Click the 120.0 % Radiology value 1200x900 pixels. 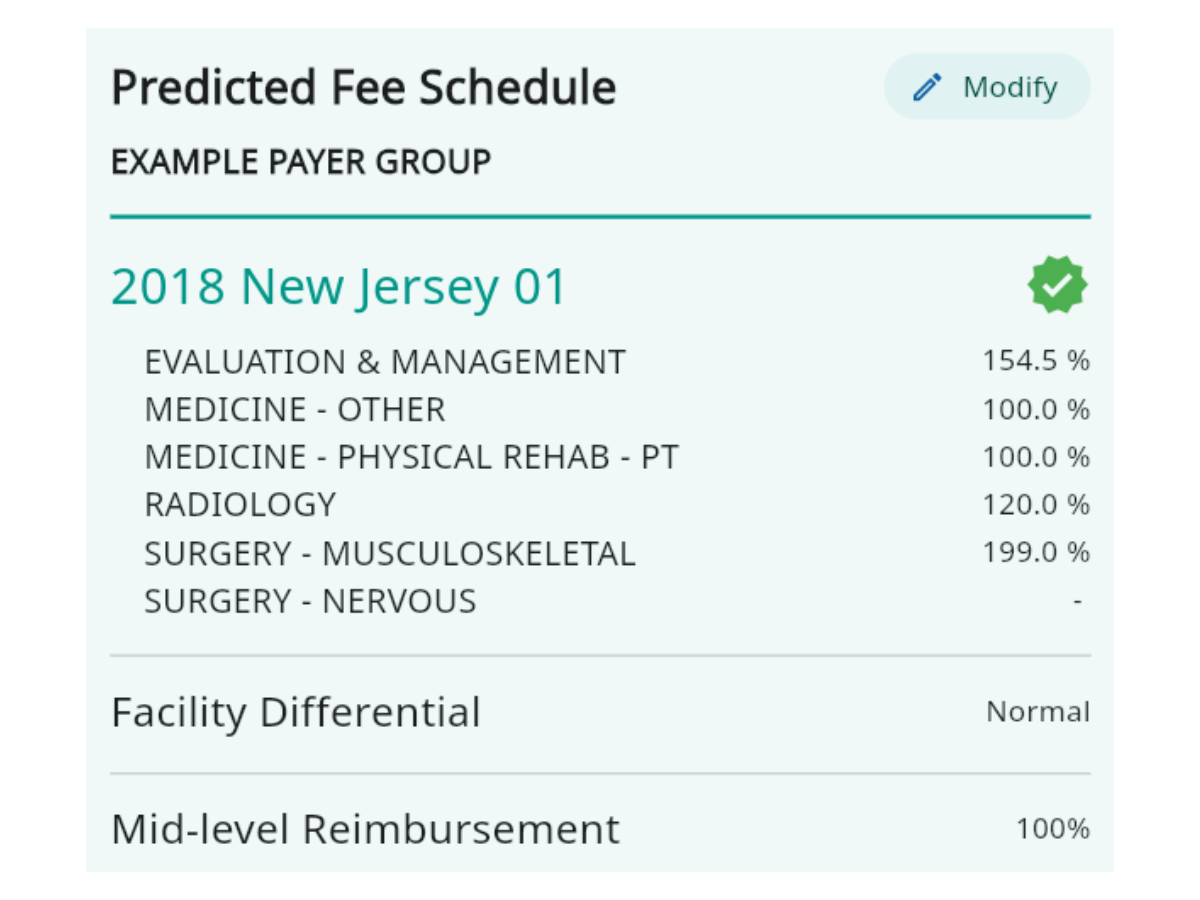point(1036,505)
